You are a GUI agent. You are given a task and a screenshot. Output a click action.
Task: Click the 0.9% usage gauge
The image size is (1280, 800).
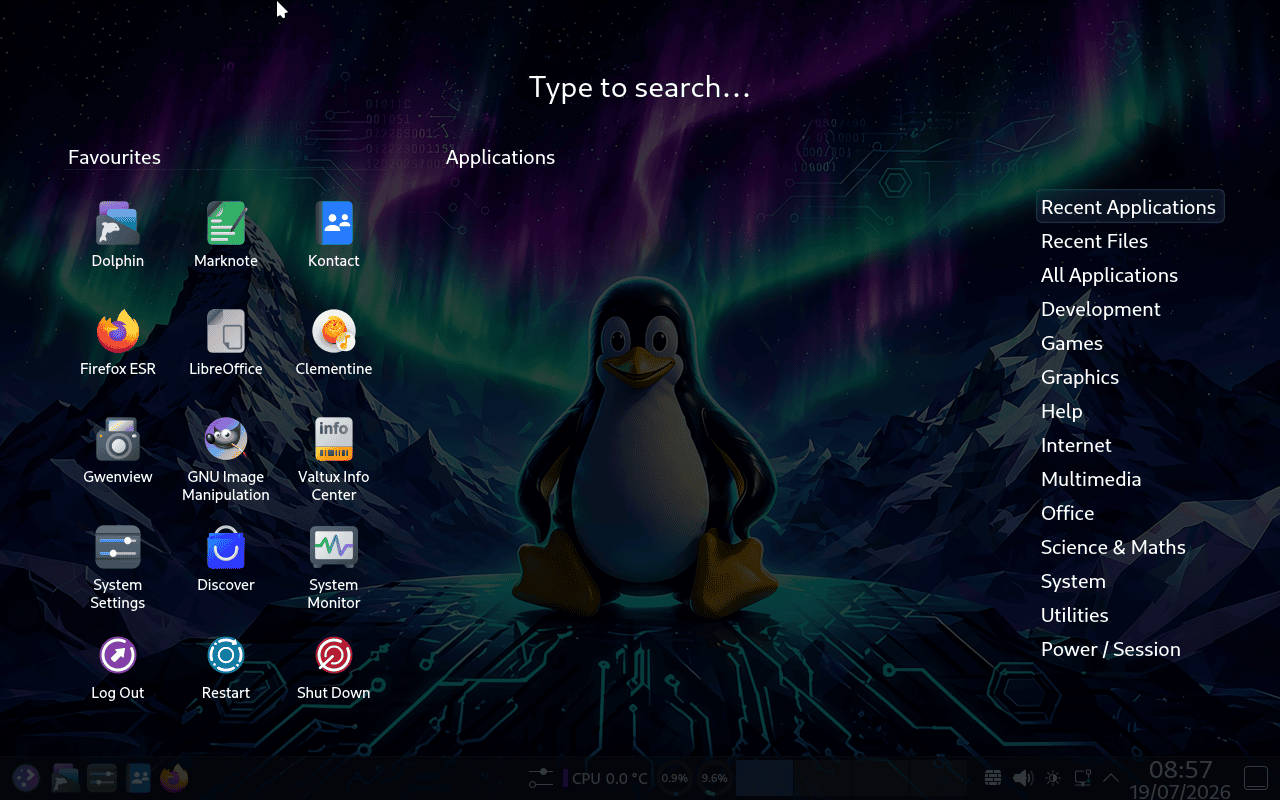tap(675, 778)
